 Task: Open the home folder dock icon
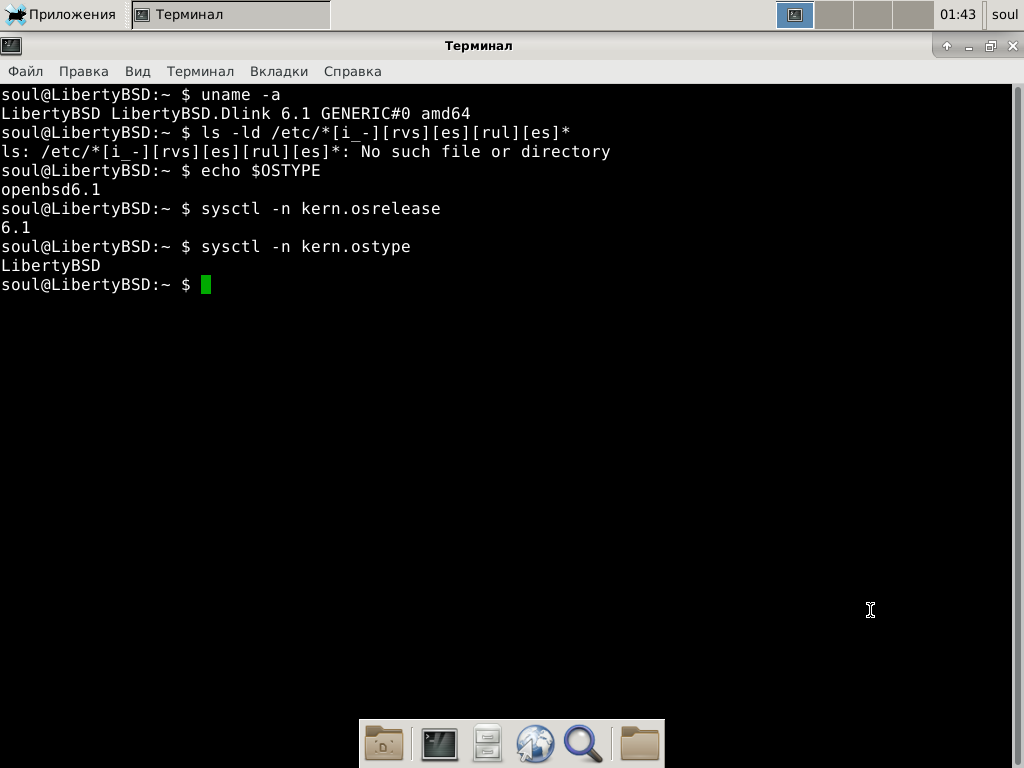[639, 743]
